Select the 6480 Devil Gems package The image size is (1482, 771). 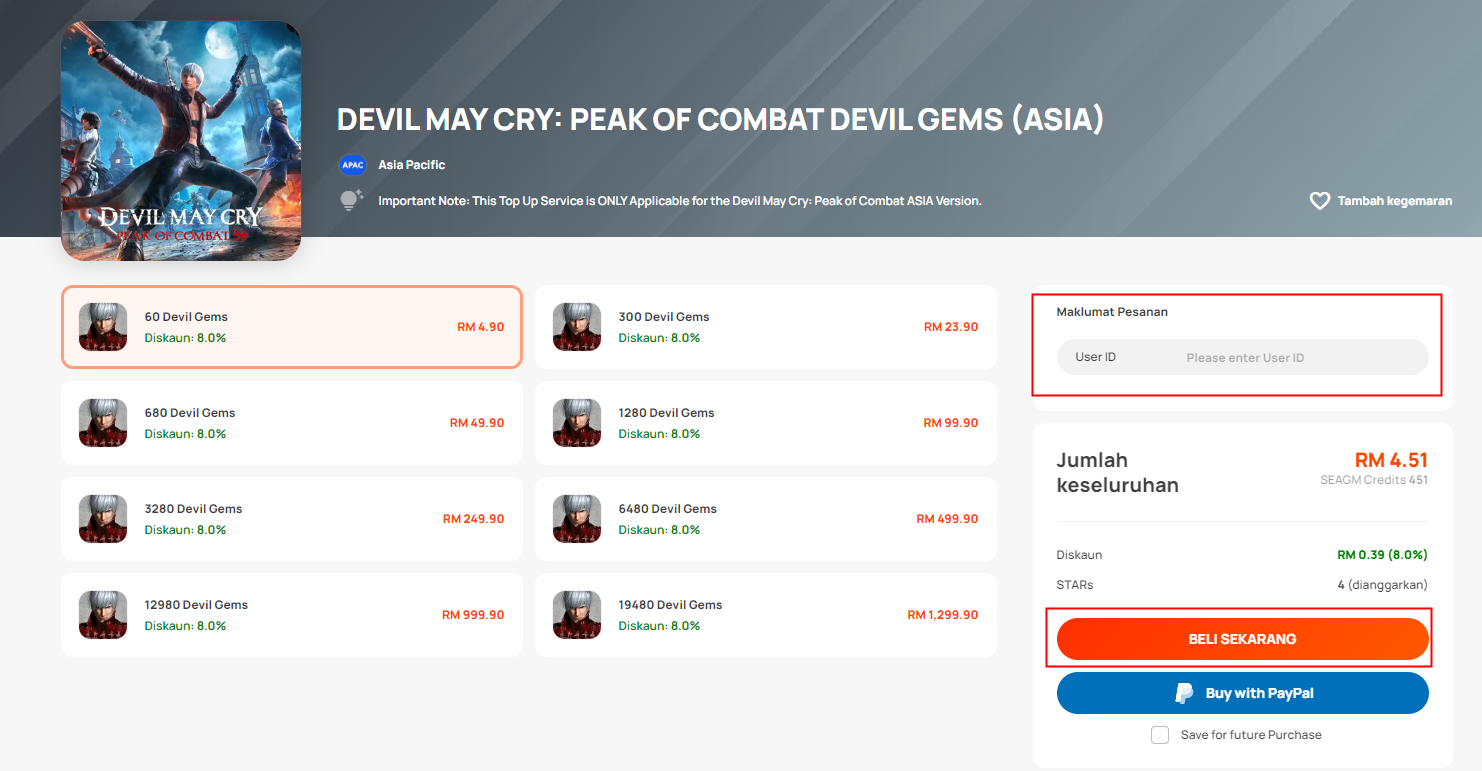766,519
